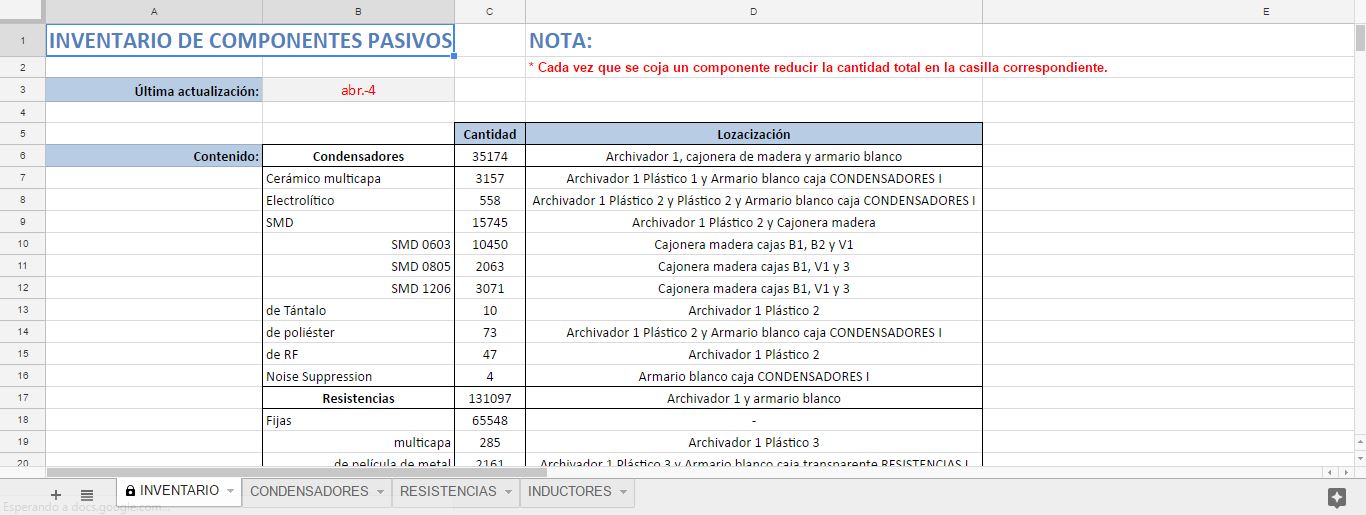Select the Archivador 1 Plástico 3 cell
Screen dimensions: 1366x515
[x=753, y=442]
